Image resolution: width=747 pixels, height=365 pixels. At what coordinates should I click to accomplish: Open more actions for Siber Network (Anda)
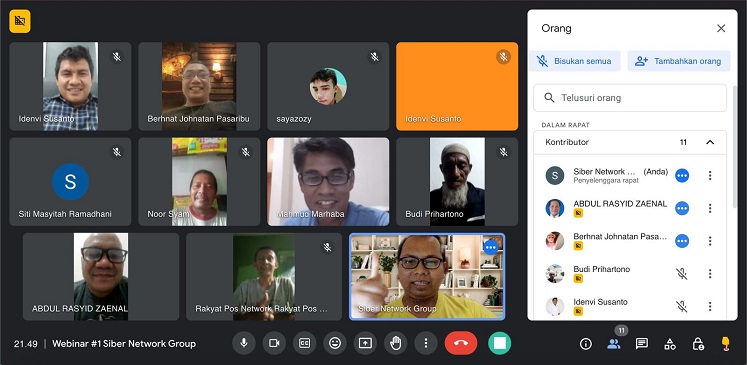click(x=710, y=175)
